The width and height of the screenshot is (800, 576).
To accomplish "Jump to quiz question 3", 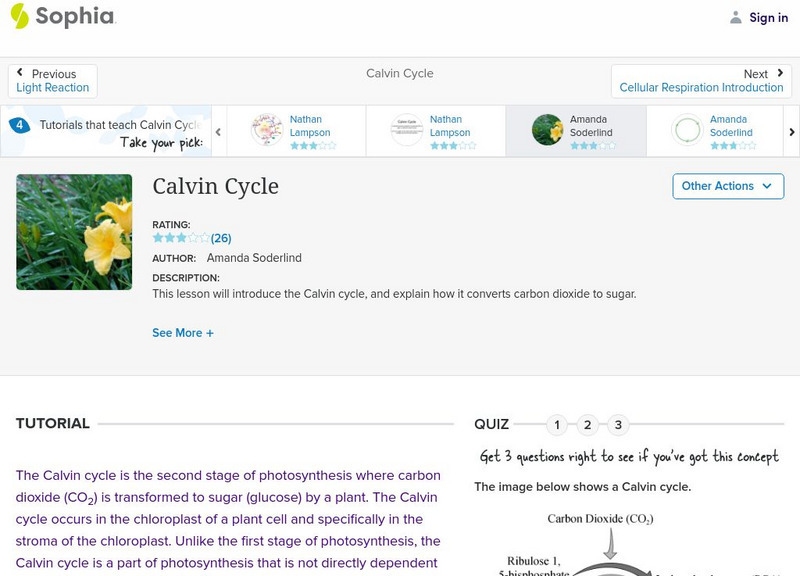I will click(618, 425).
